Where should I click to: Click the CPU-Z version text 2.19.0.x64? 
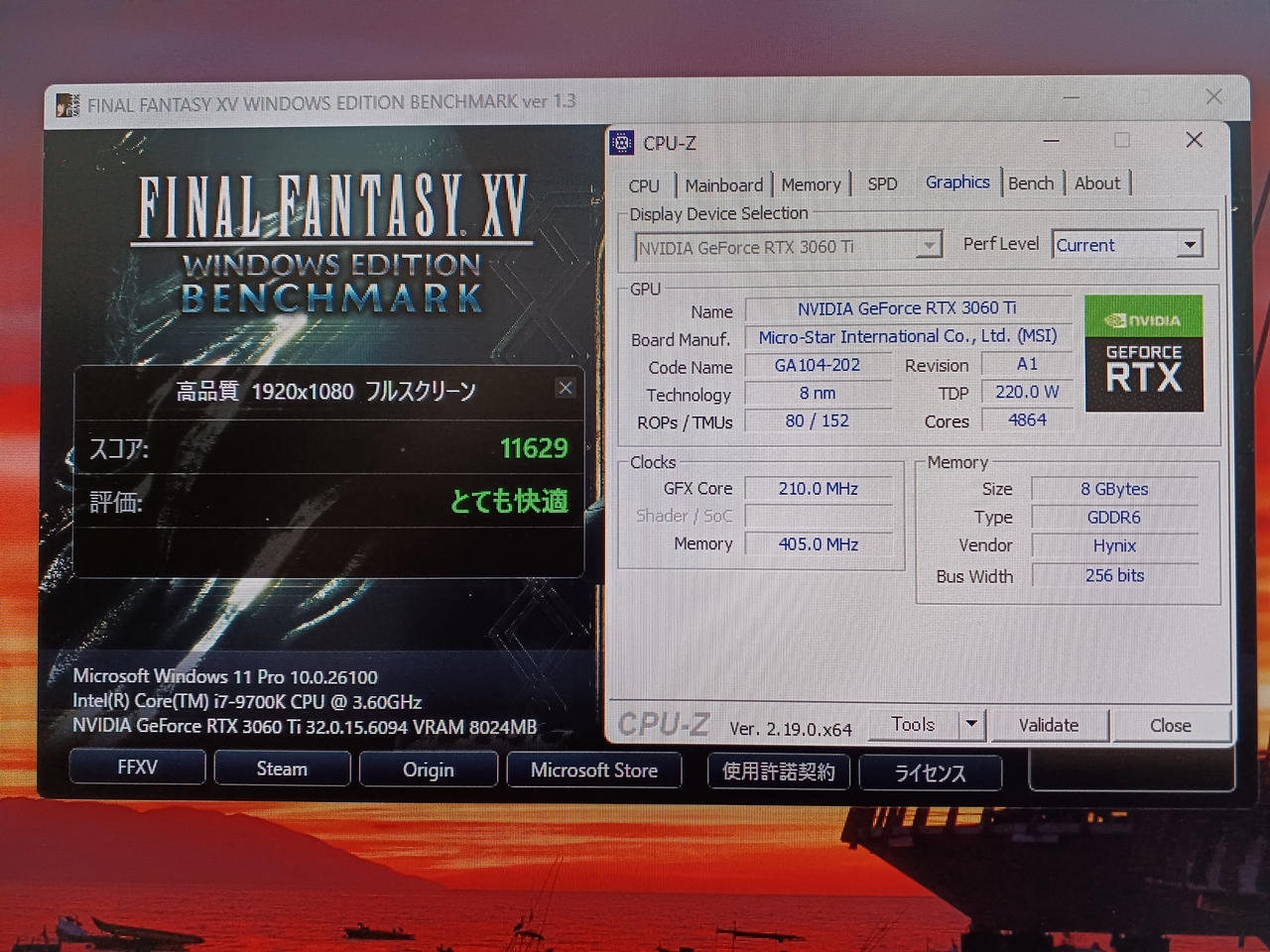tap(791, 729)
